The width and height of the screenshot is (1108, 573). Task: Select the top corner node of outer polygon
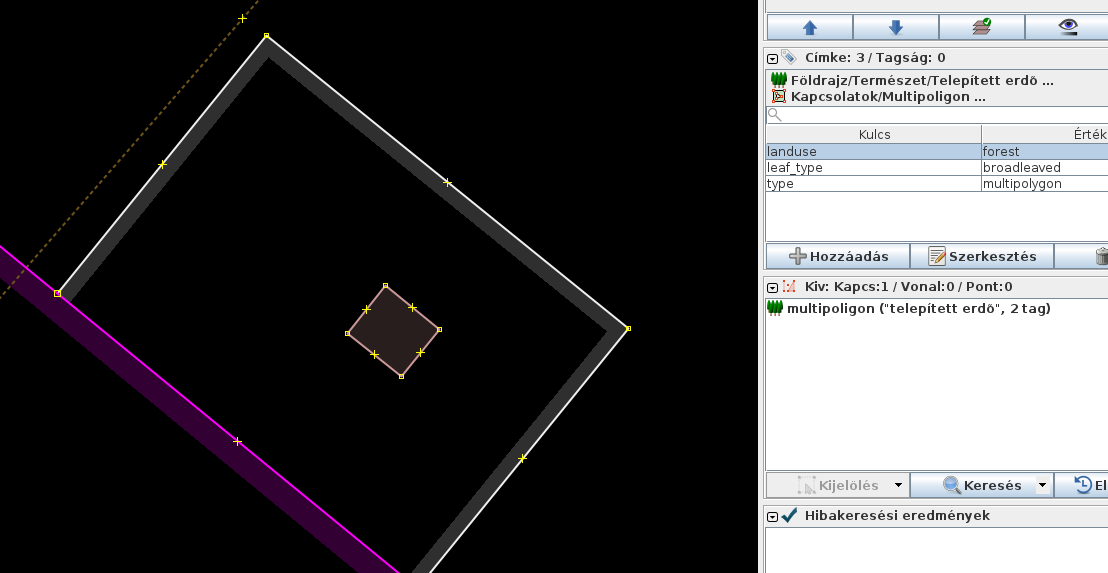[266, 35]
